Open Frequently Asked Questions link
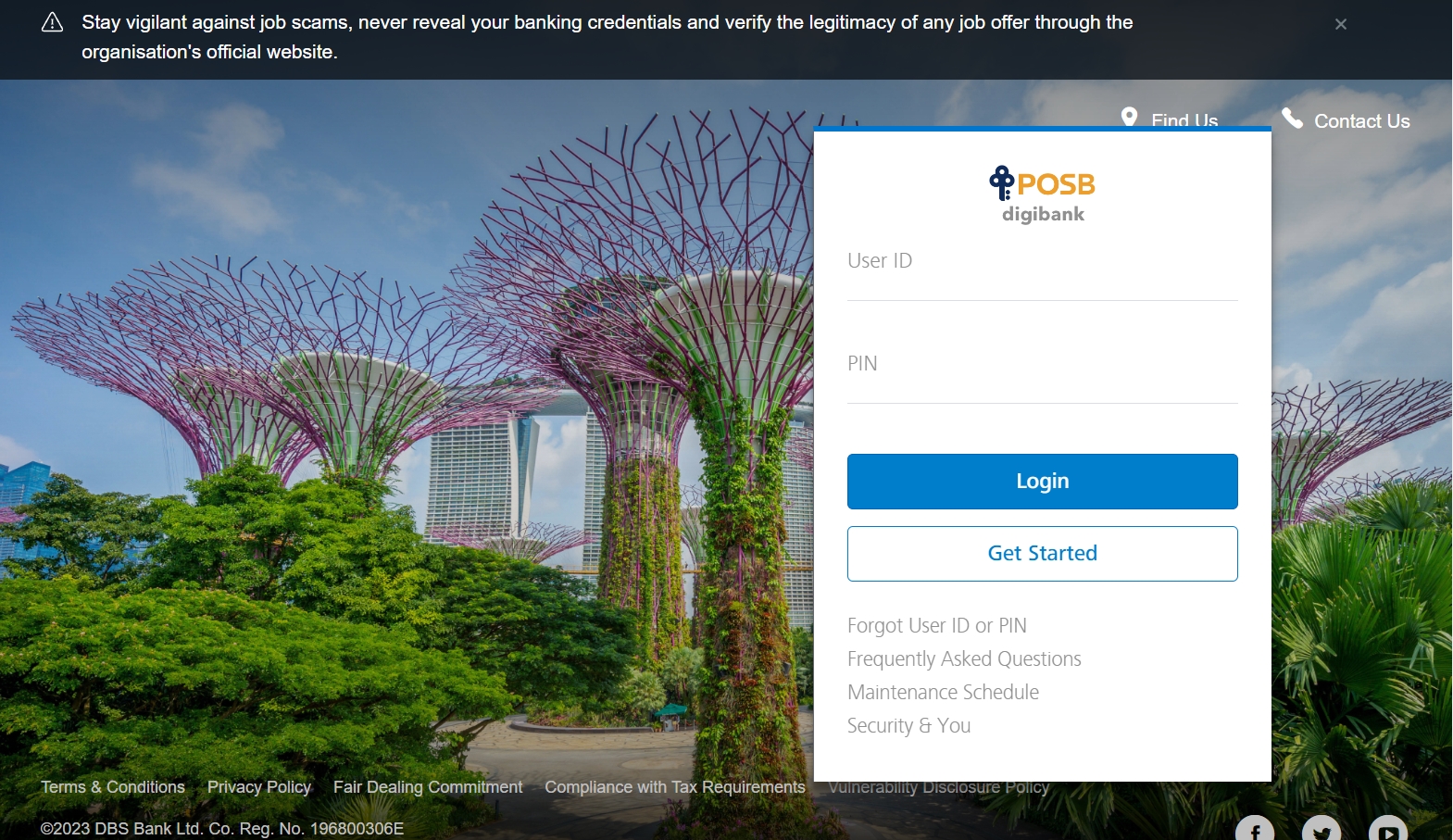1453x840 pixels. pos(964,659)
